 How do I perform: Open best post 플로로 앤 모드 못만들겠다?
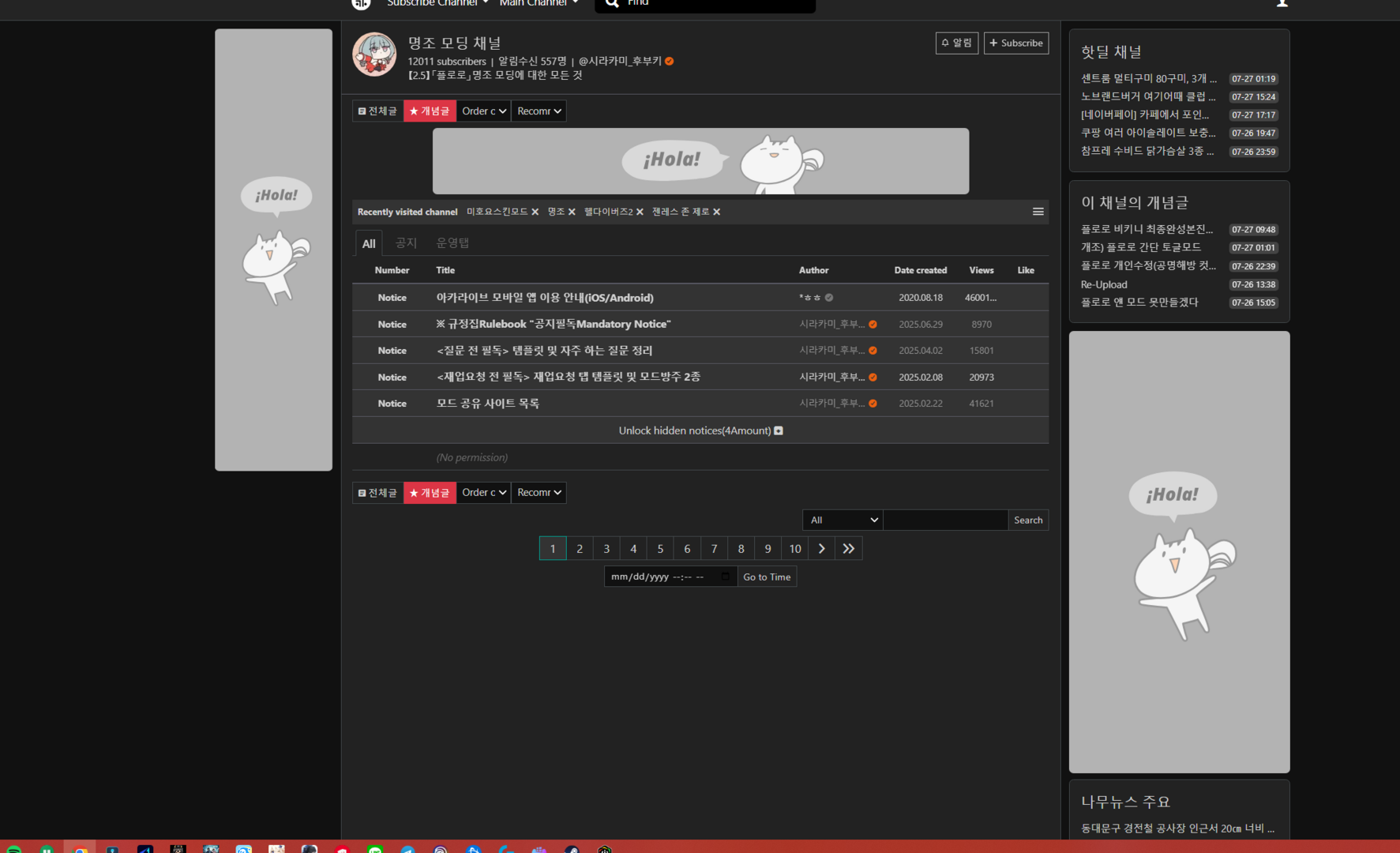[1139, 302]
